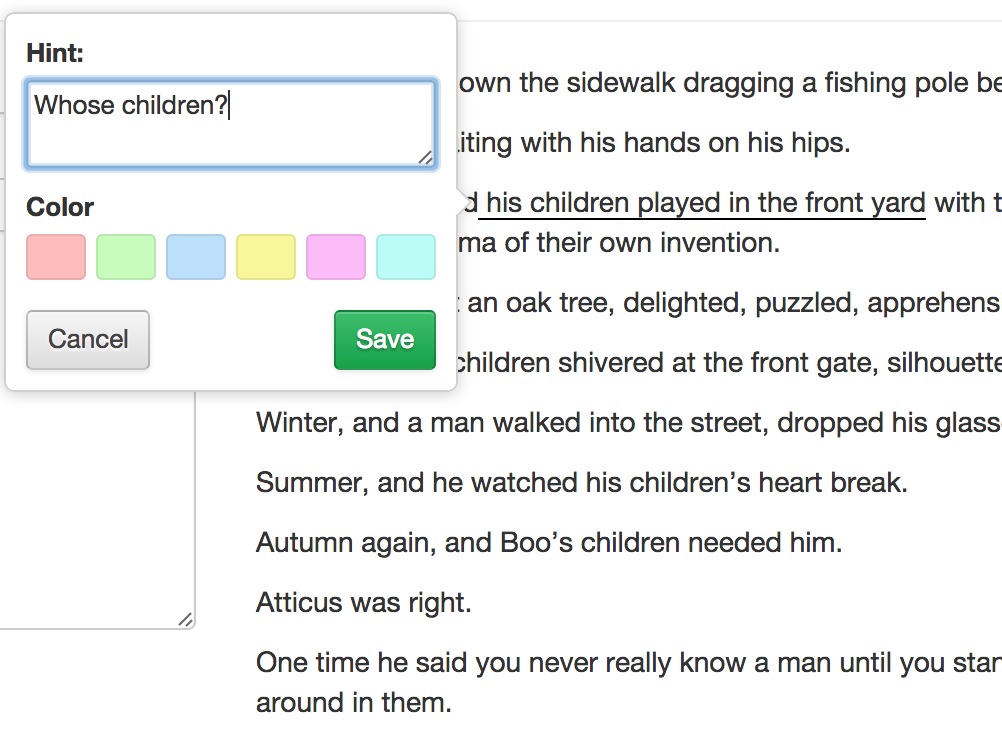Select the green highlight color swatch
Viewport: 1002px width, 748px height.
pos(125,257)
